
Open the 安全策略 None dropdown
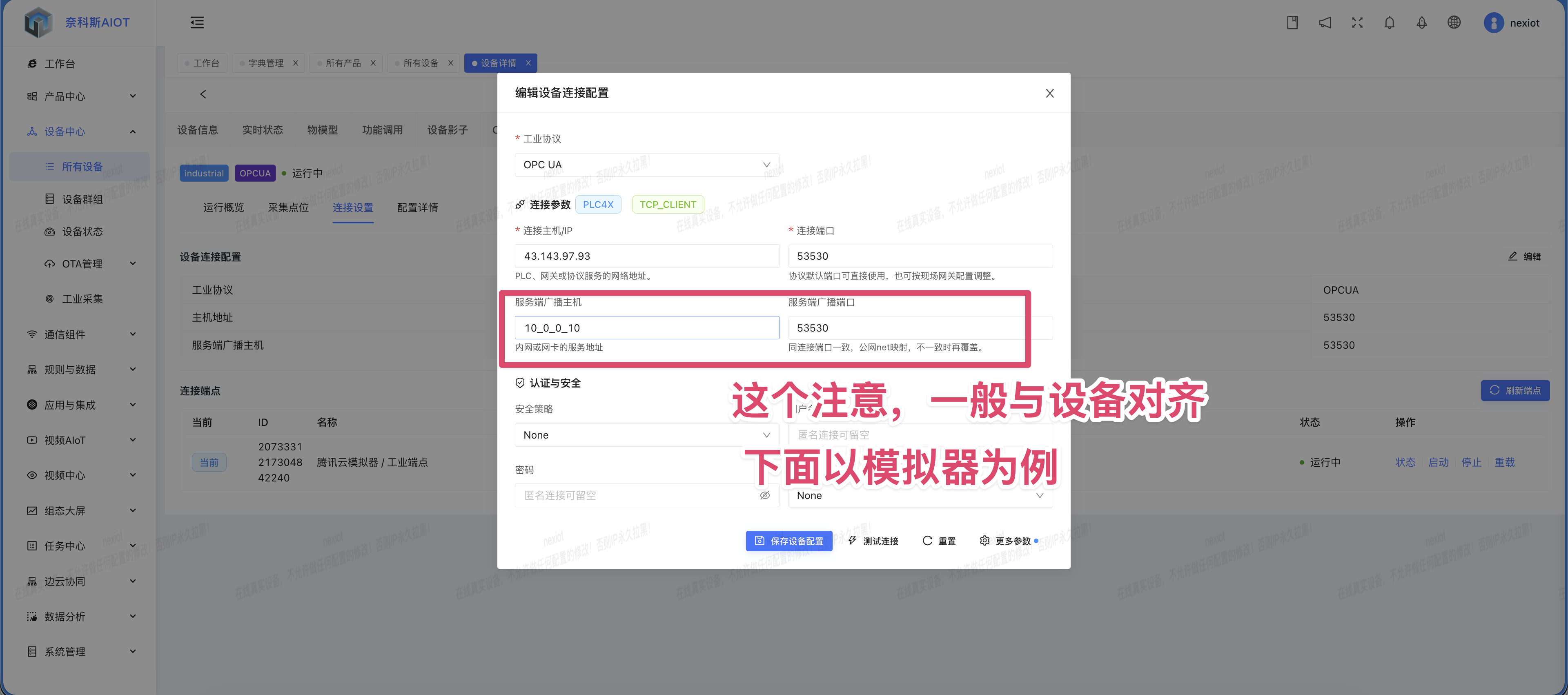point(646,435)
